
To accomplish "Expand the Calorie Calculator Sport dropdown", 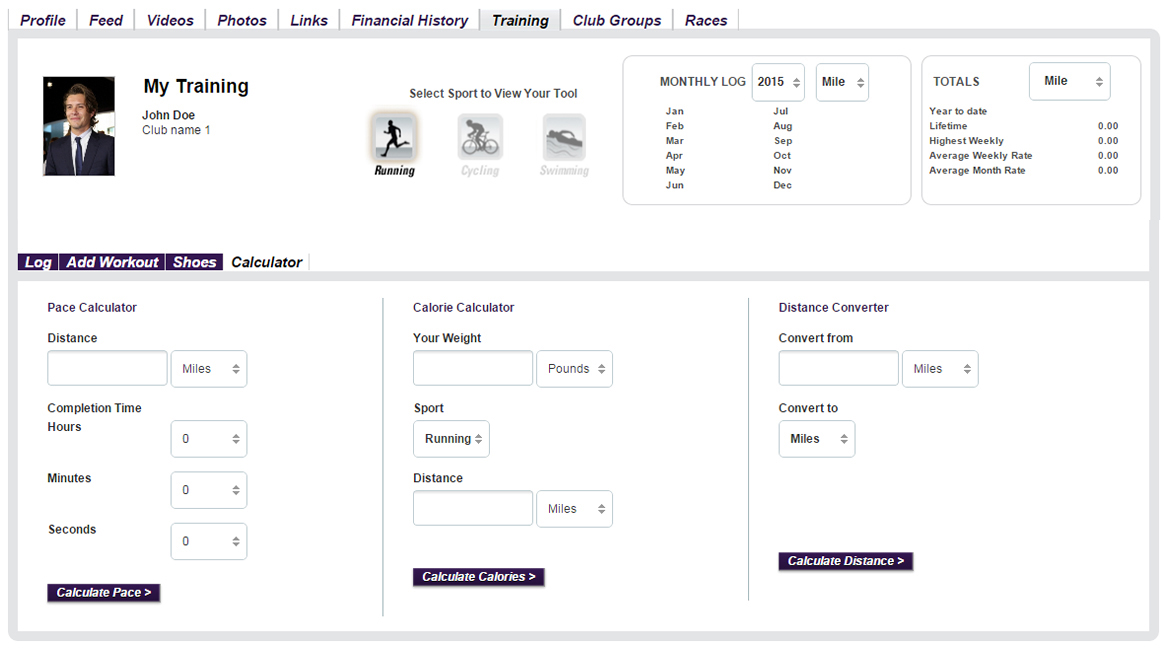I will pos(451,439).
